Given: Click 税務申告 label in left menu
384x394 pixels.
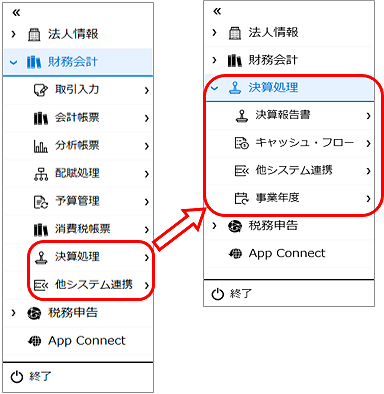Looking at the screenshot, I should pyautogui.click(x=73, y=313).
